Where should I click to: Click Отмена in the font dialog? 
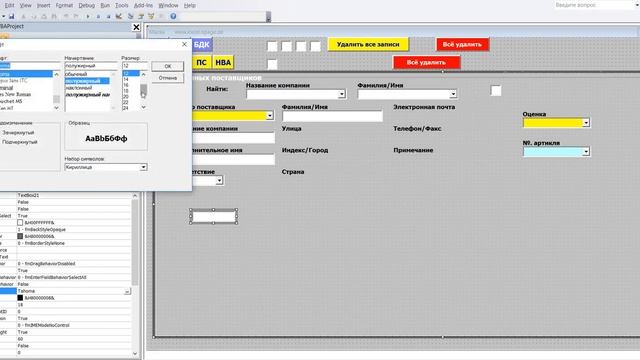(x=168, y=78)
